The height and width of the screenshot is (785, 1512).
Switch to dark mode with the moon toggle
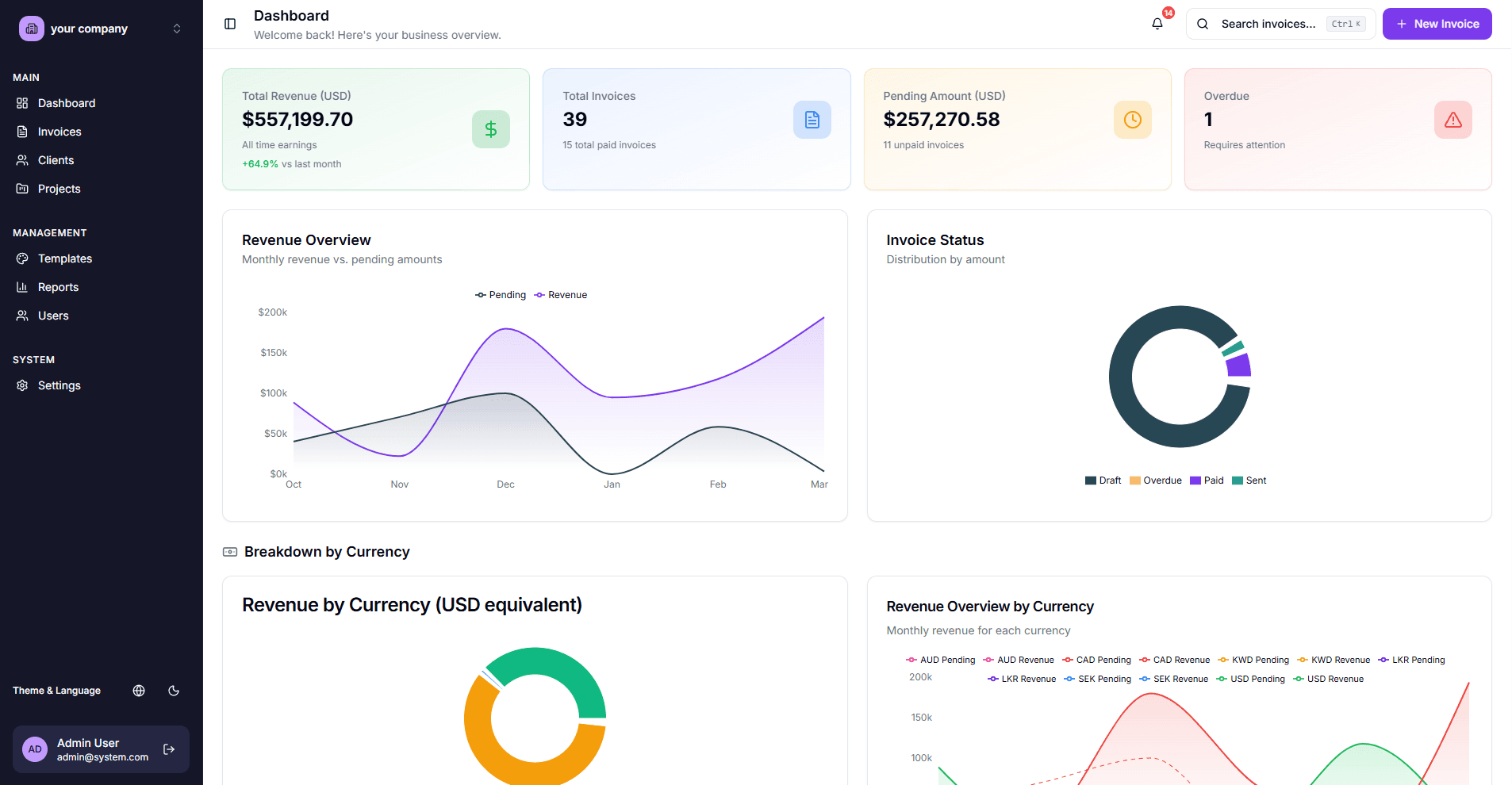click(x=174, y=691)
